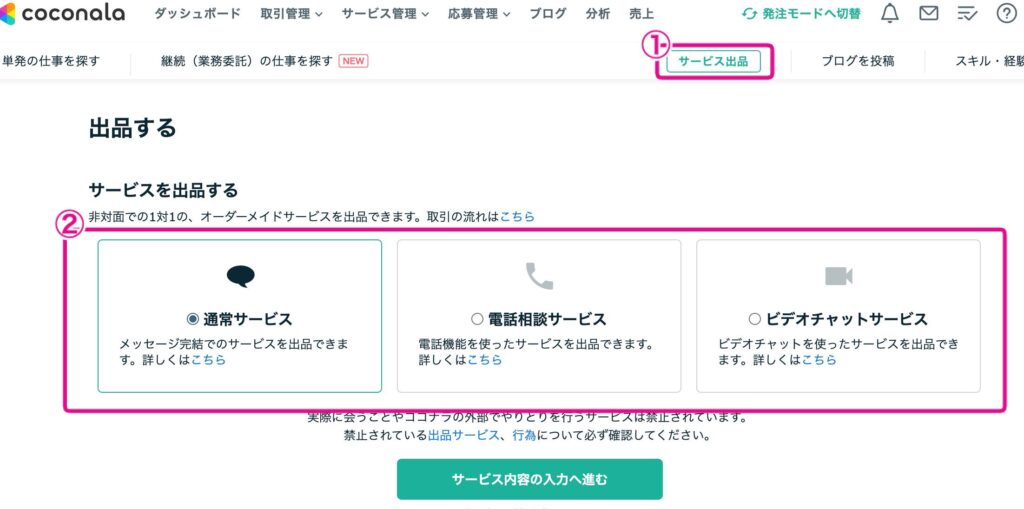The image size is (1024, 509).
Task: Expand the 取引管理 dropdown menu
Action: [x=291, y=14]
